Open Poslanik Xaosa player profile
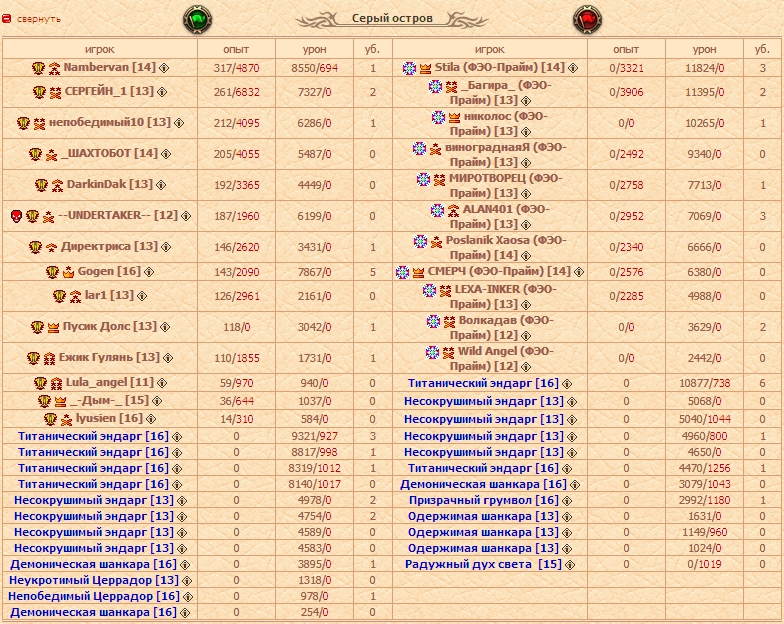This screenshot has width=784, height=624. click(506, 248)
